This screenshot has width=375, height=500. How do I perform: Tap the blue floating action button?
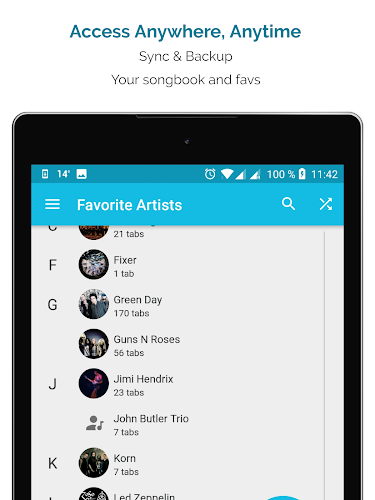point(283,498)
